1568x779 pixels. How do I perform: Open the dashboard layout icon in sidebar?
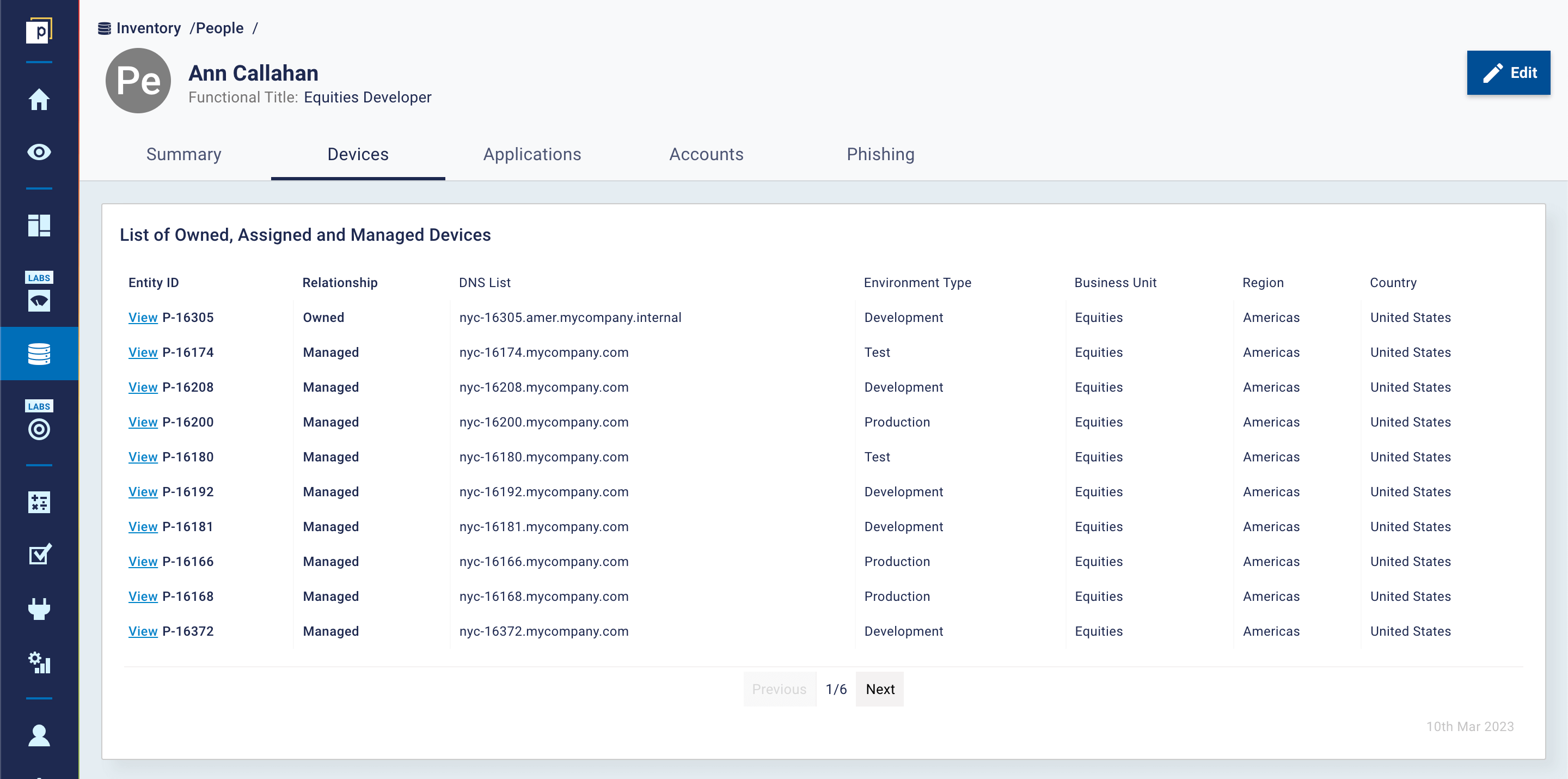(x=39, y=226)
